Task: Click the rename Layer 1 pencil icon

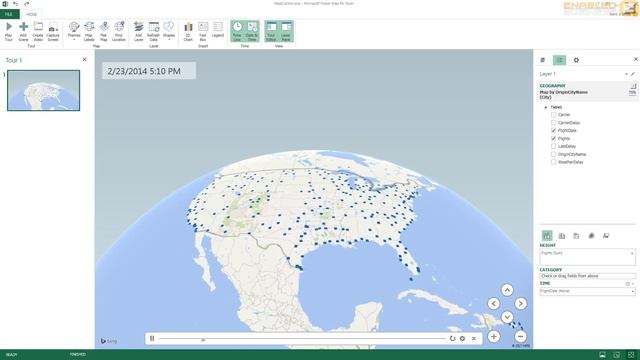Action: click(633, 74)
